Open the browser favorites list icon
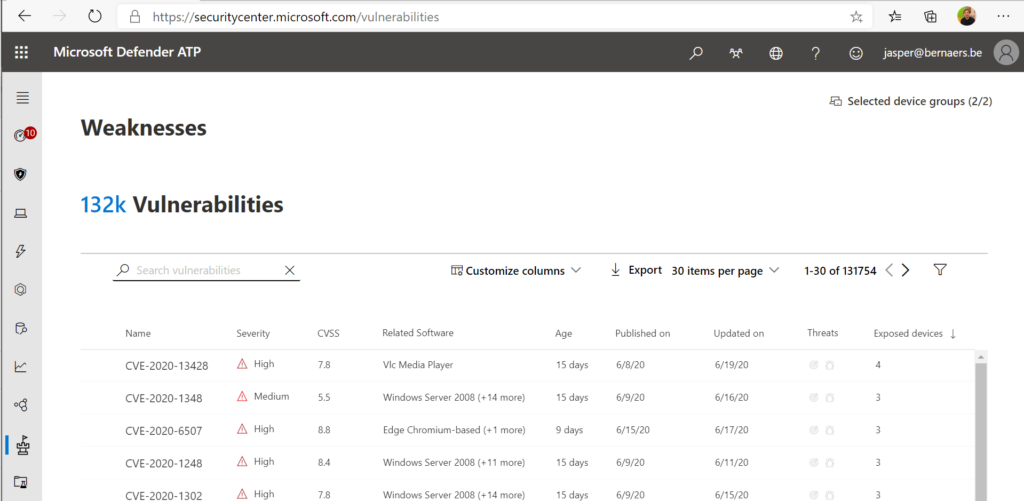Viewport: 1024px width, 501px height. point(895,17)
